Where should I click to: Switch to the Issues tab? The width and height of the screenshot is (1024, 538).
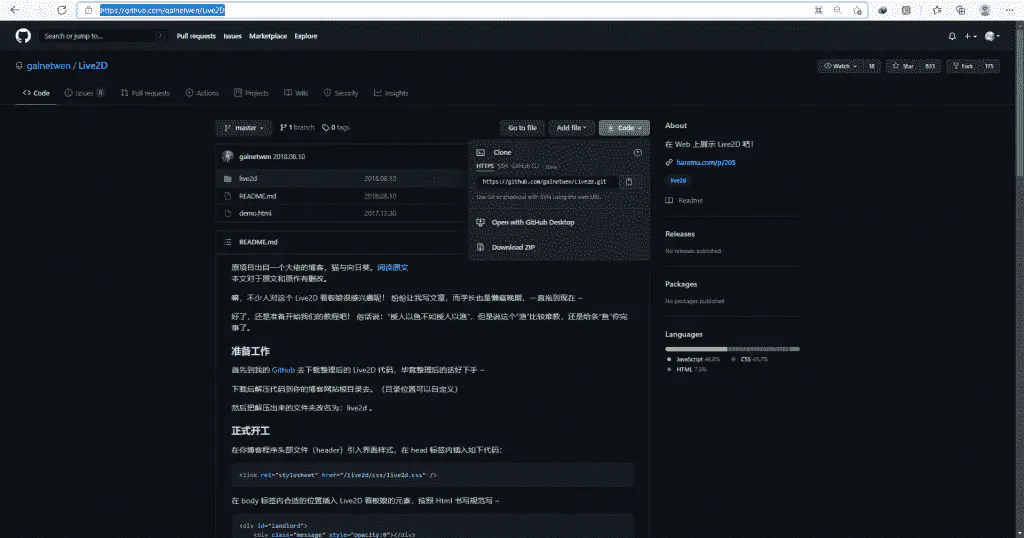coord(84,93)
